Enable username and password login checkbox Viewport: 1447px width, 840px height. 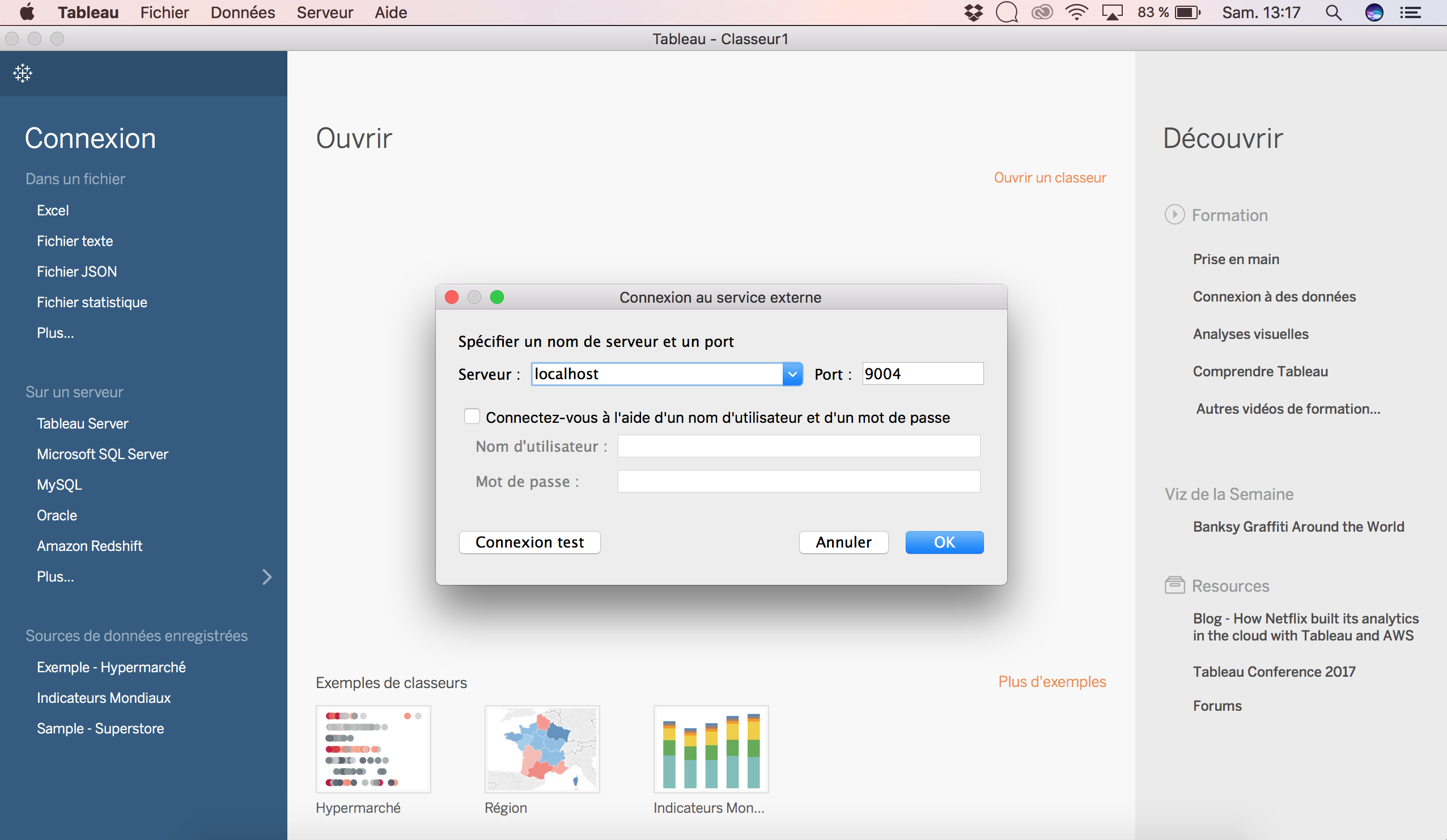[x=472, y=416]
